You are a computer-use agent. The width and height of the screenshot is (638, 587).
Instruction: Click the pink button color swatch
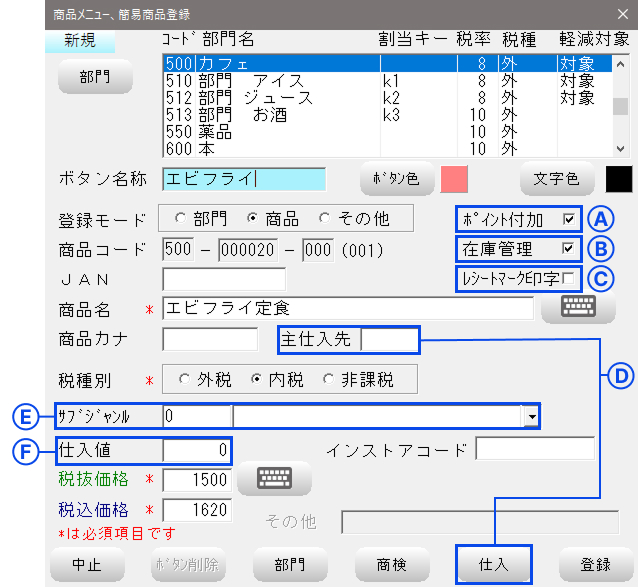(455, 179)
